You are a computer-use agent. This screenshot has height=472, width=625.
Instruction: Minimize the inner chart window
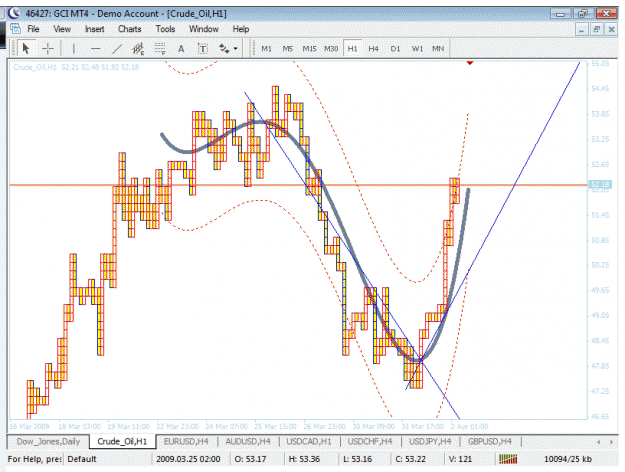pos(582,29)
